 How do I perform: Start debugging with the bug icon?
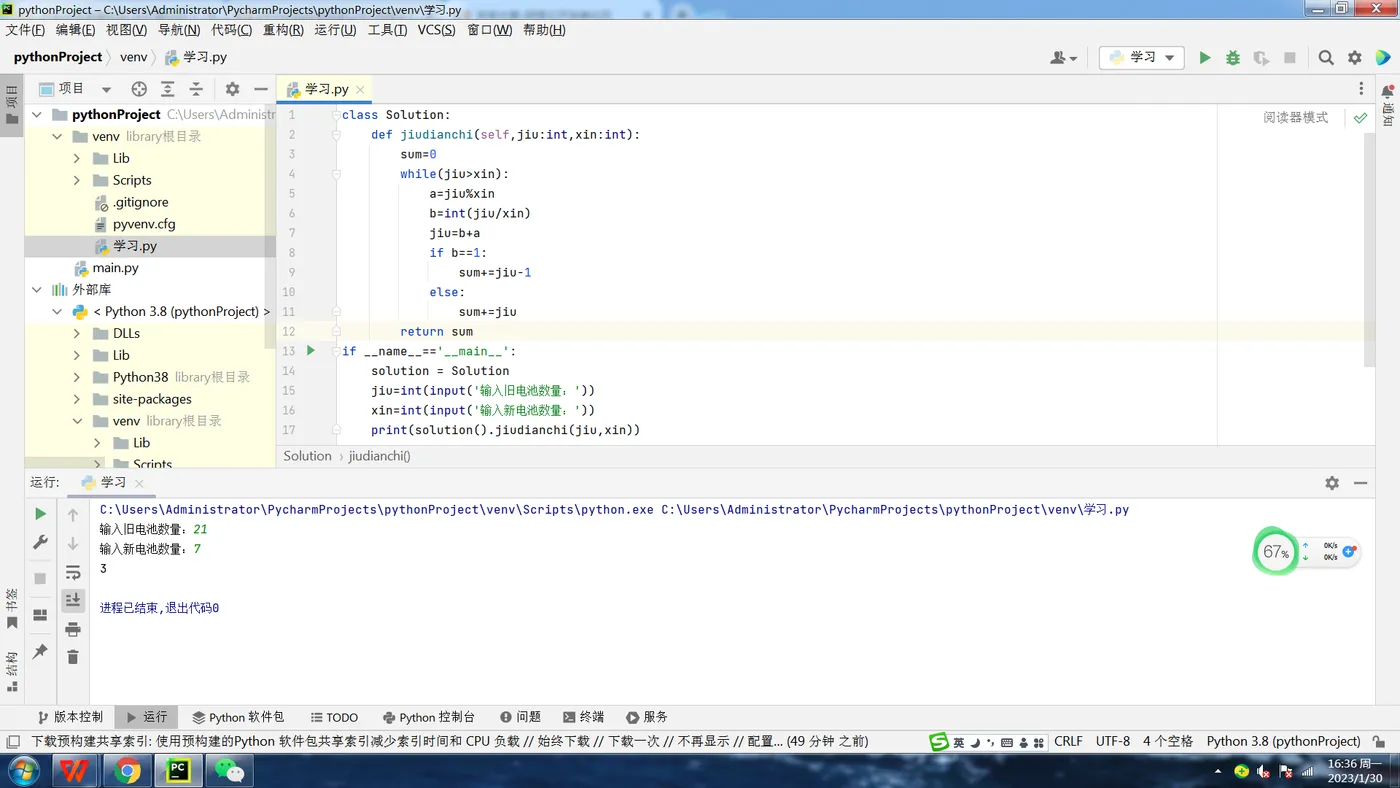(x=1233, y=58)
